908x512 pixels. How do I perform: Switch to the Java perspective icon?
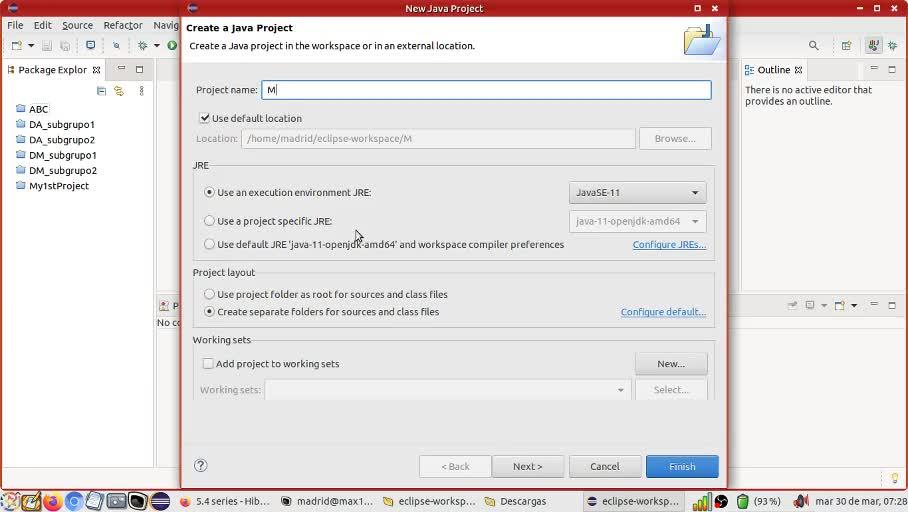click(873, 45)
